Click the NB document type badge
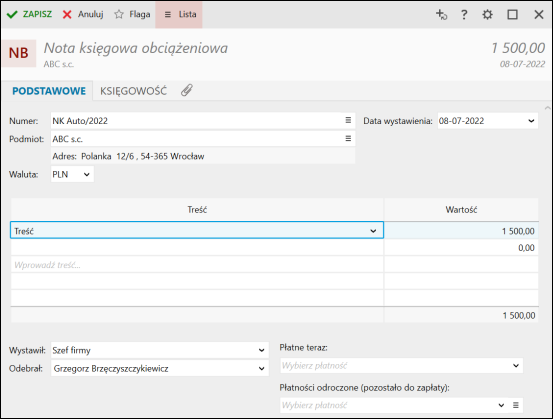553x419 pixels. tap(19, 53)
